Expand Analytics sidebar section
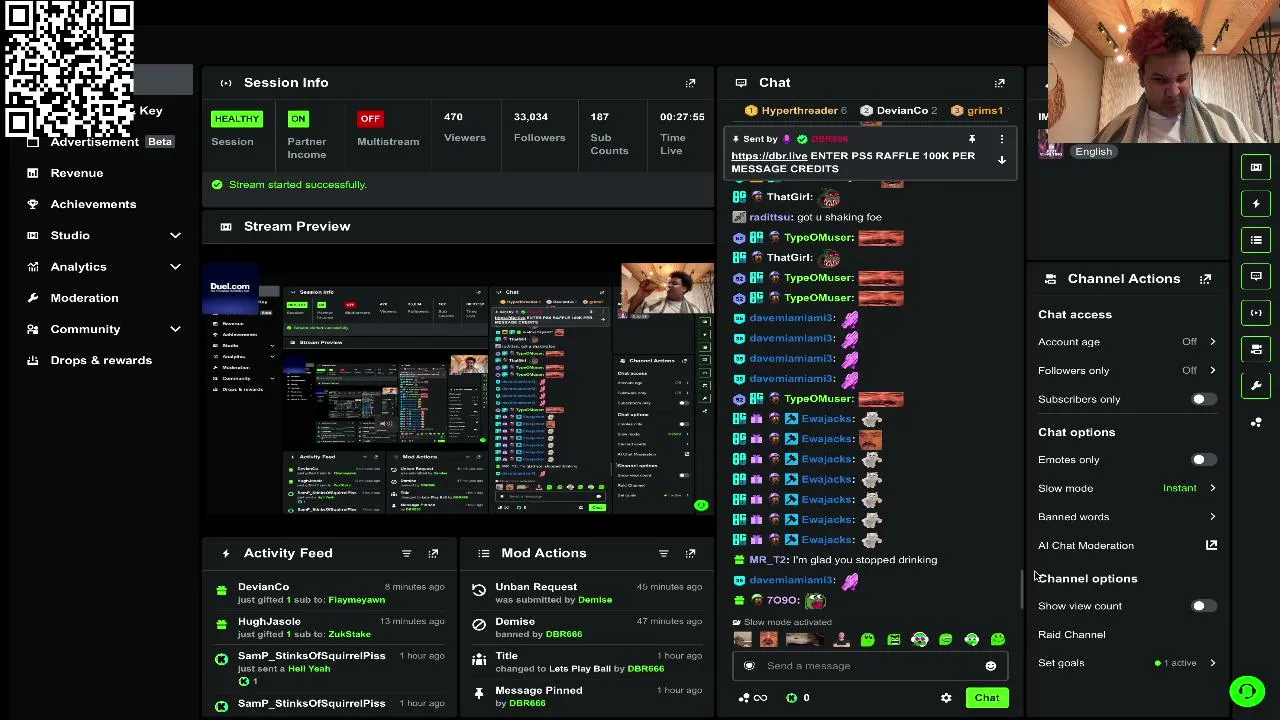This screenshot has height=720, width=1280. [x=175, y=267]
